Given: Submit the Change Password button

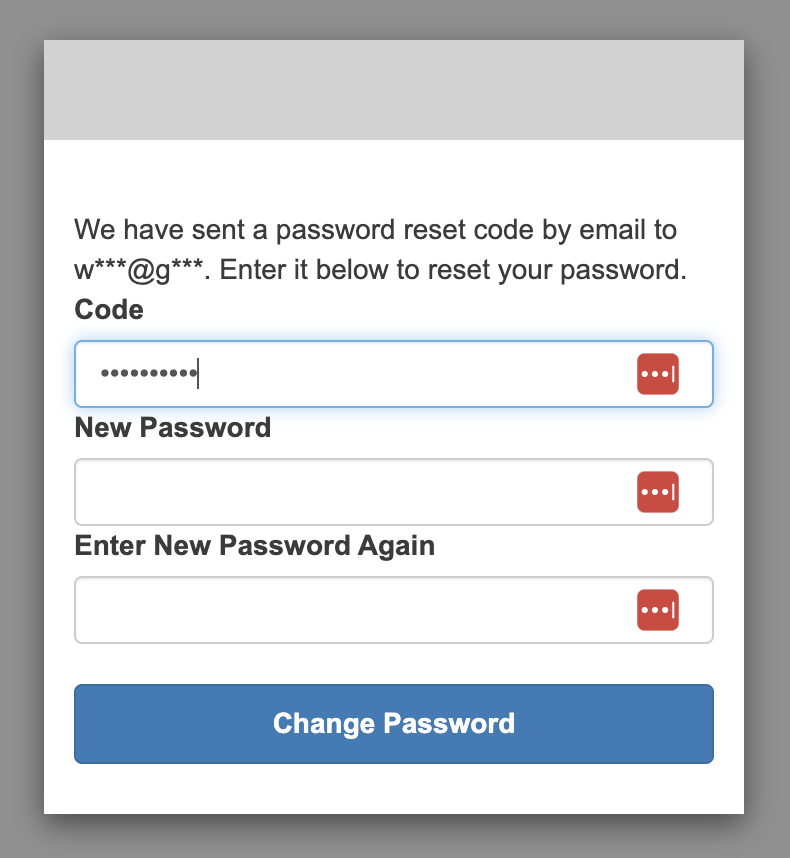Looking at the screenshot, I should click(394, 723).
